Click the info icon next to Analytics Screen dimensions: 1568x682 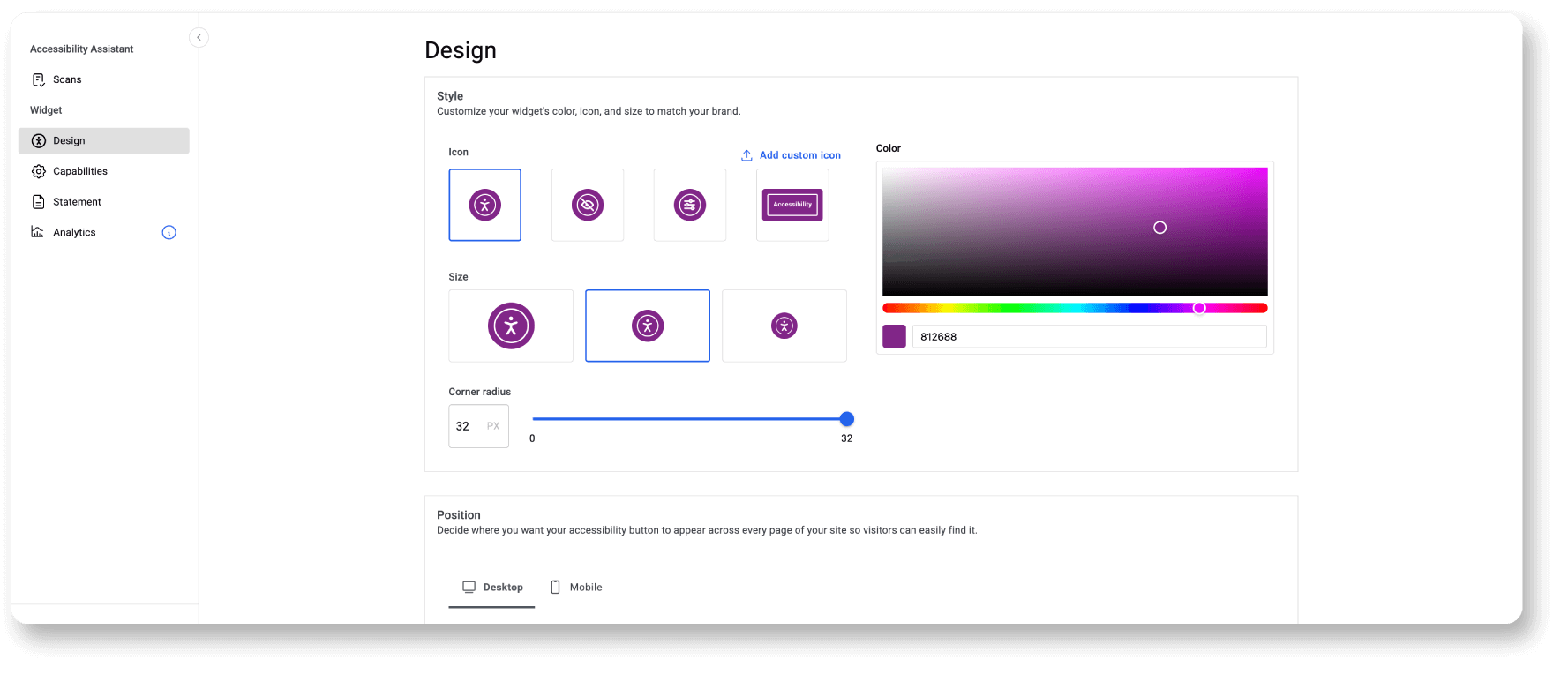169,233
